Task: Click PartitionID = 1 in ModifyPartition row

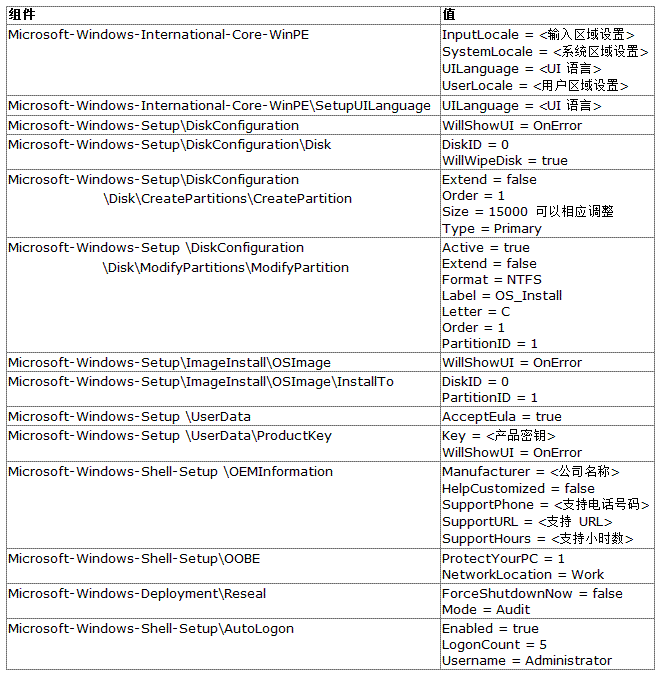Action: coord(490,343)
